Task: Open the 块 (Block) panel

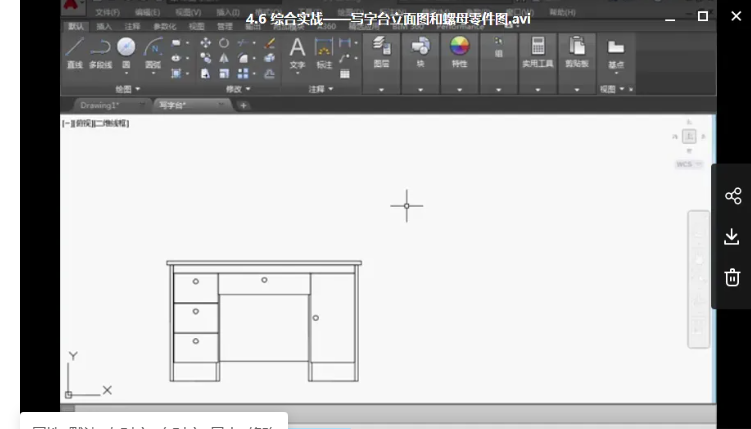Action: click(420, 52)
